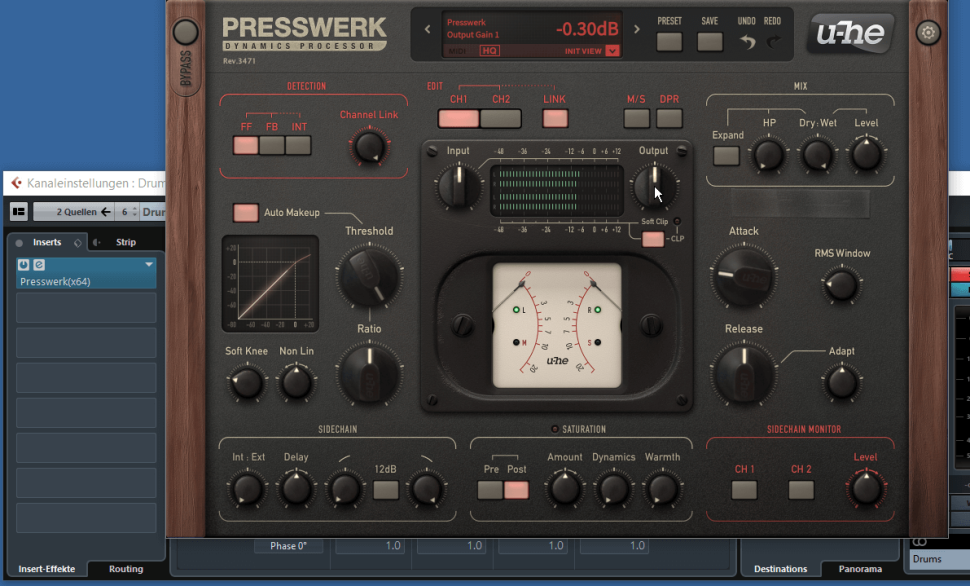The height and width of the screenshot is (586, 970).
Task: Toggle Auto Makeup gain
Action: tap(246, 212)
